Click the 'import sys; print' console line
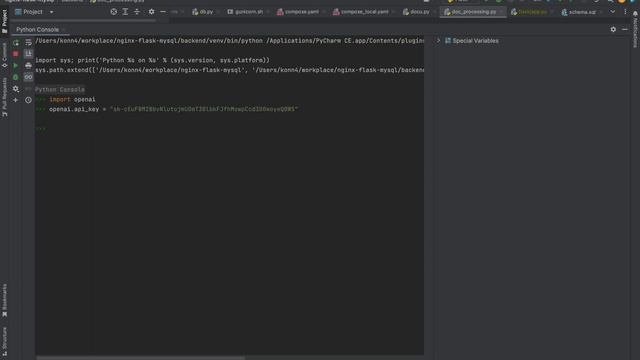Image resolution: width=640 pixels, height=360 pixels. [152, 60]
